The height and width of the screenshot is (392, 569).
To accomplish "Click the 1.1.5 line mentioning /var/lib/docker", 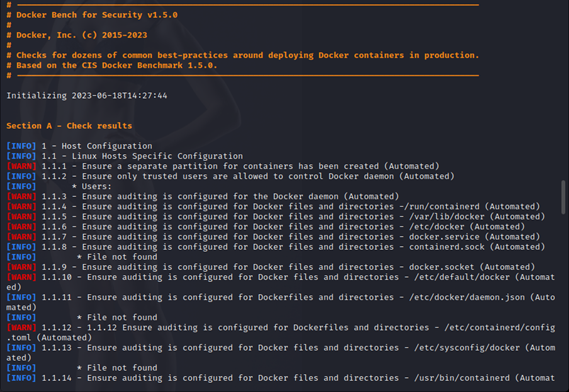I will pyautogui.click(x=276, y=217).
